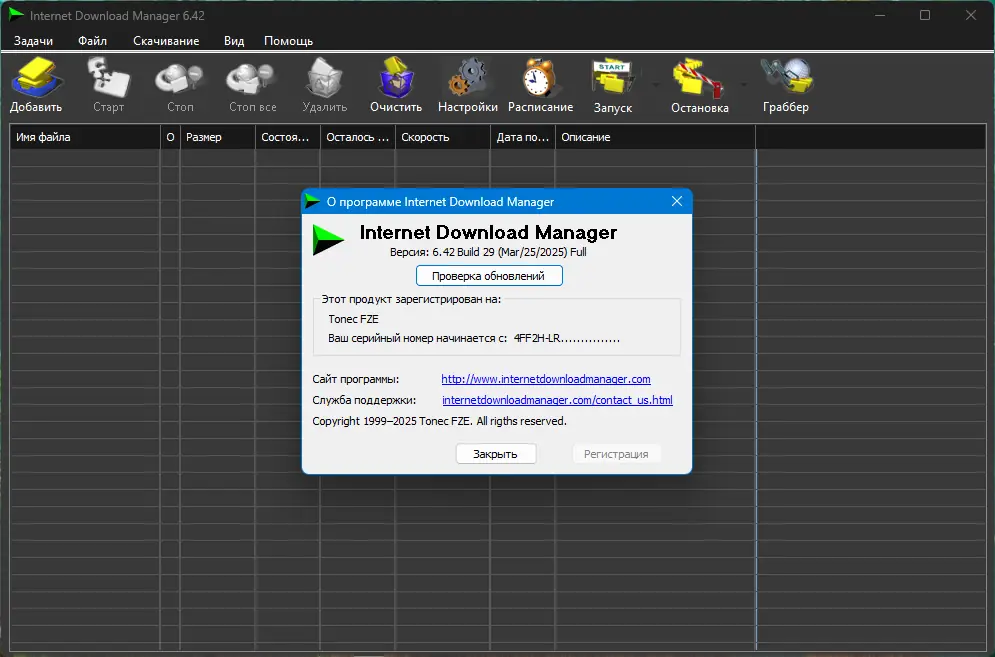
Task: Open dropdown arrow next to Остановка
Action: pos(743,84)
